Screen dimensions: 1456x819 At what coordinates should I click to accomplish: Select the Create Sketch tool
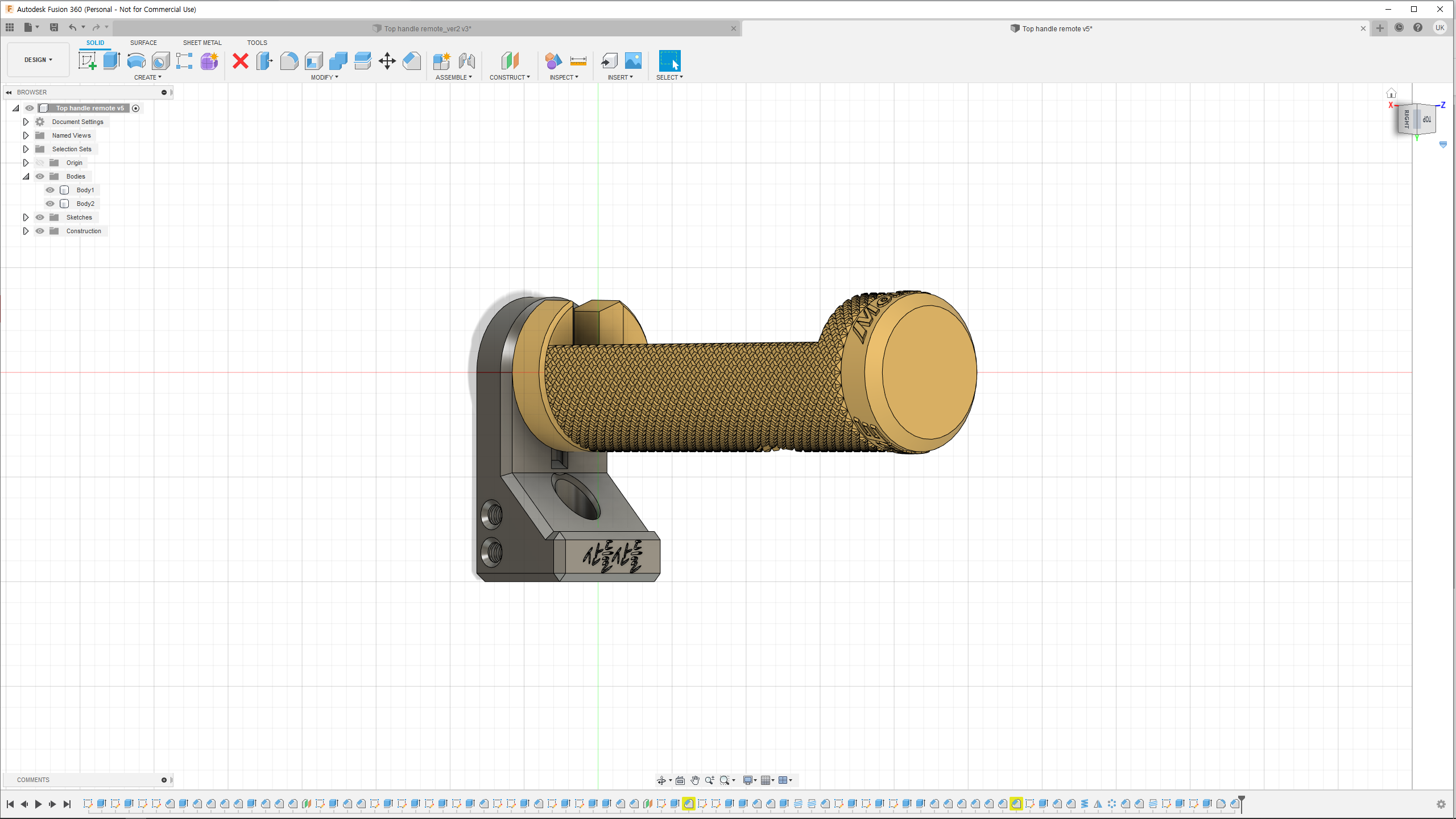(x=87, y=60)
